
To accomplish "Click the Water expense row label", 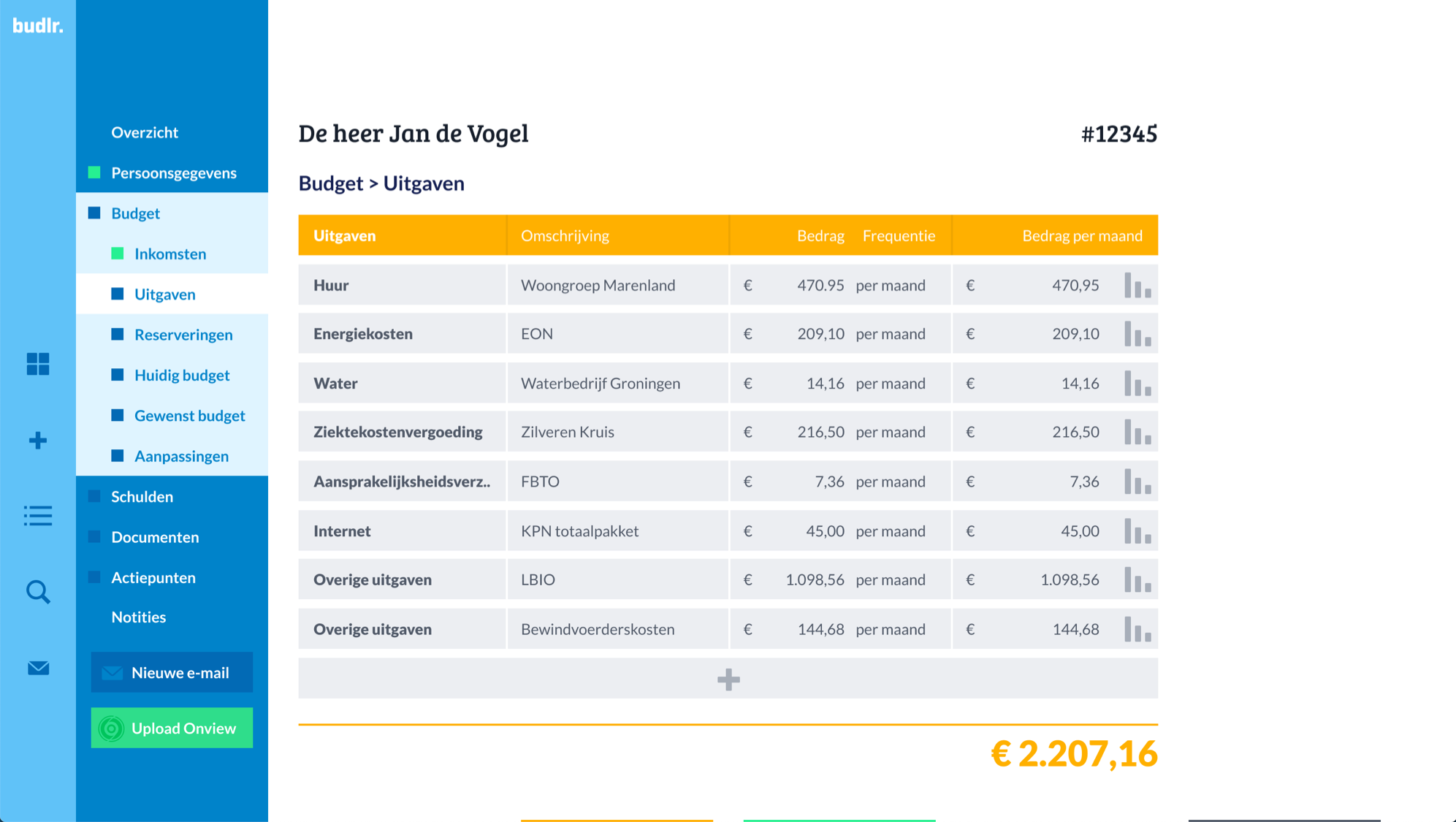I will [335, 383].
